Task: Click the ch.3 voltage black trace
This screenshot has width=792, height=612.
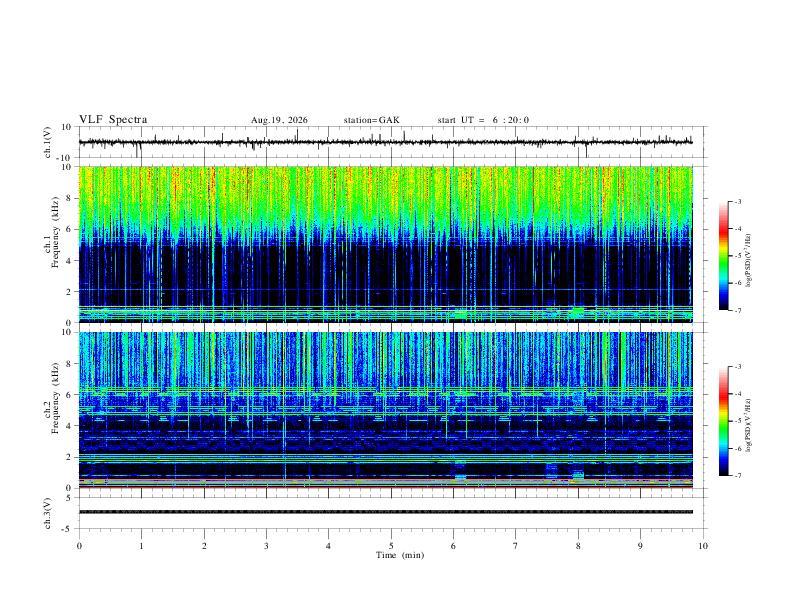Action: click(x=385, y=512)
